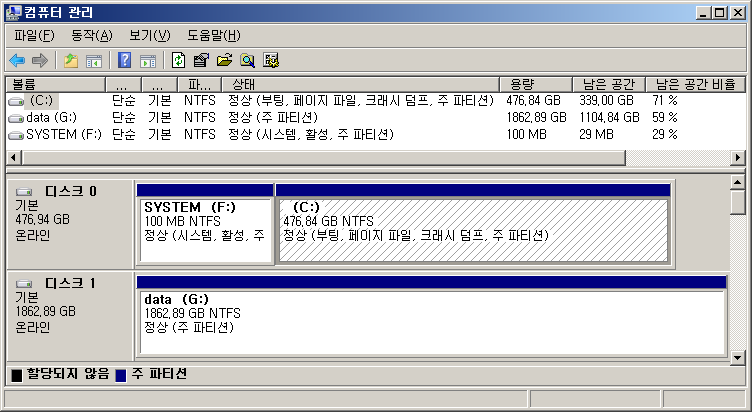Open the Properties toolbar icon

[201, 60]
